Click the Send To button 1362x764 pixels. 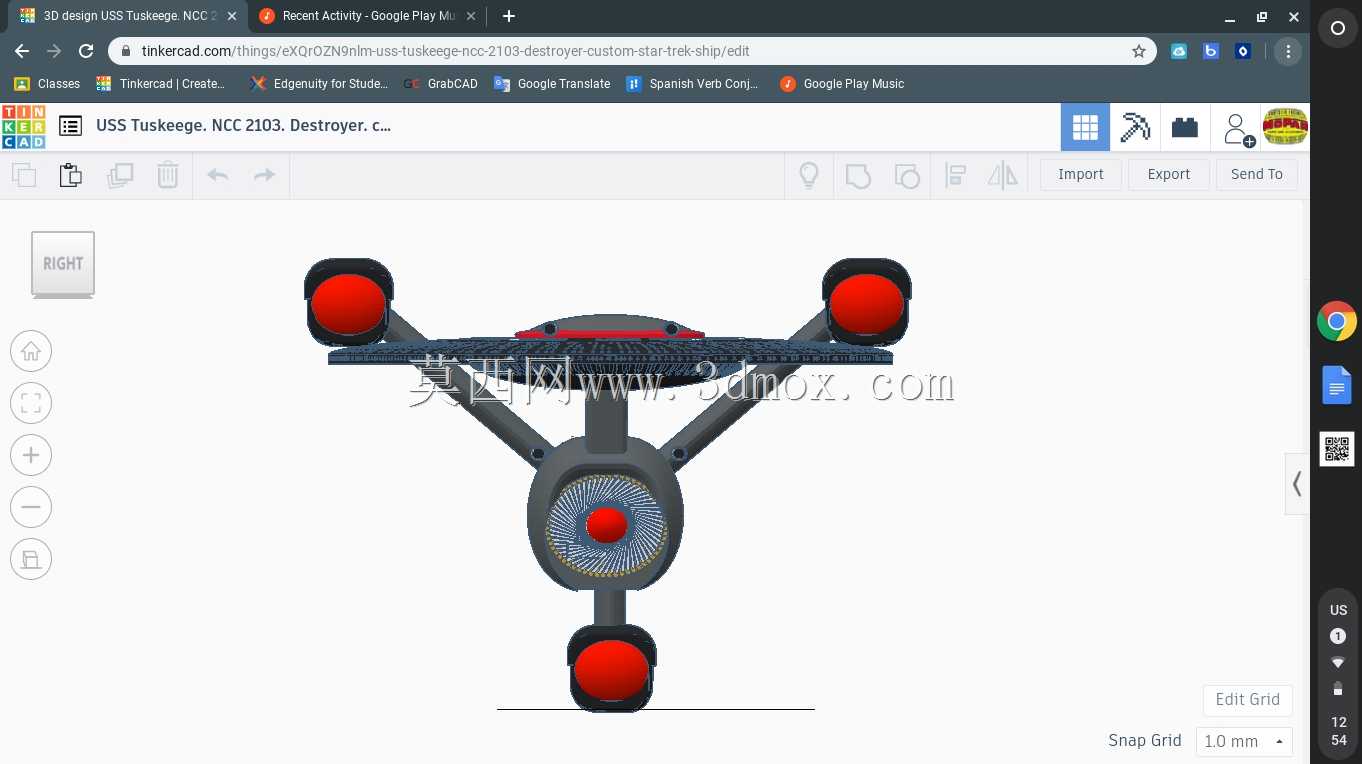pyautogui.click(x=1257, y=174)
